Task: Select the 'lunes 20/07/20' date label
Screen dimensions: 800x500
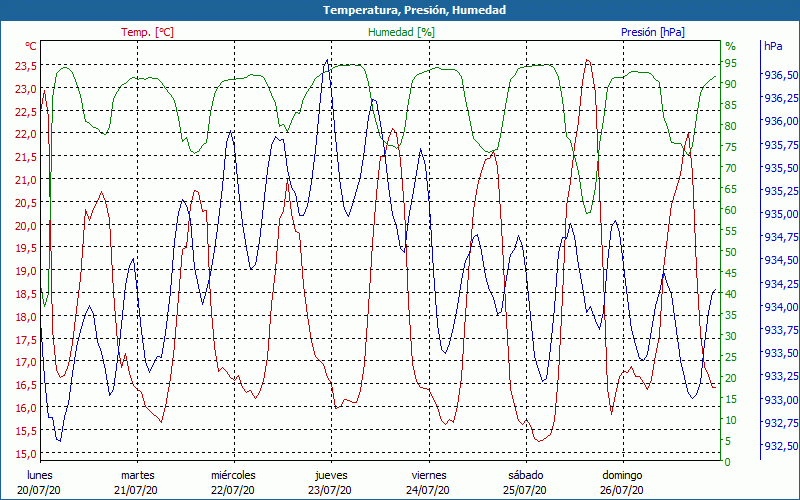Action: click(x=39, y=483)
